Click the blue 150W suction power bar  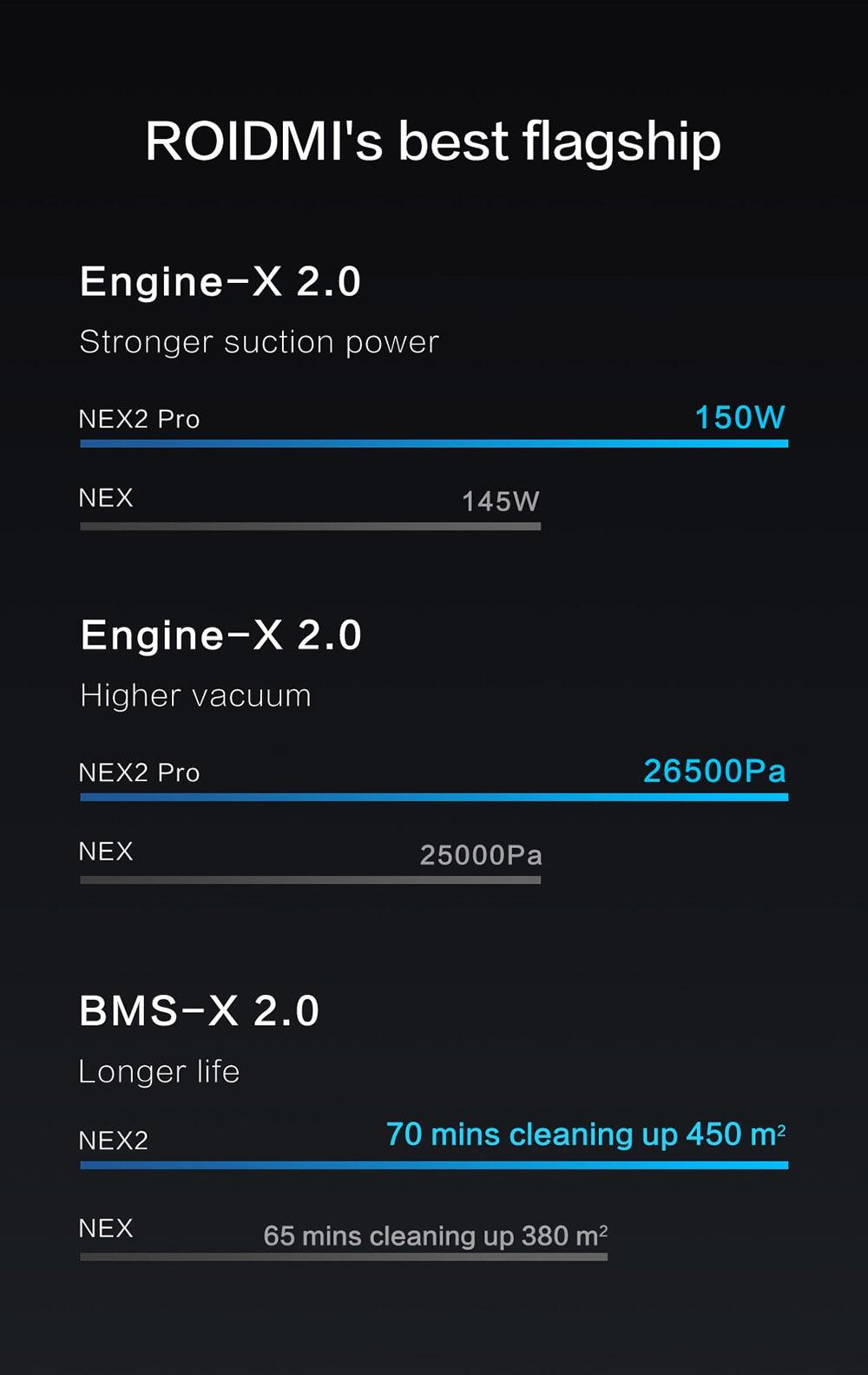point(434,444)
